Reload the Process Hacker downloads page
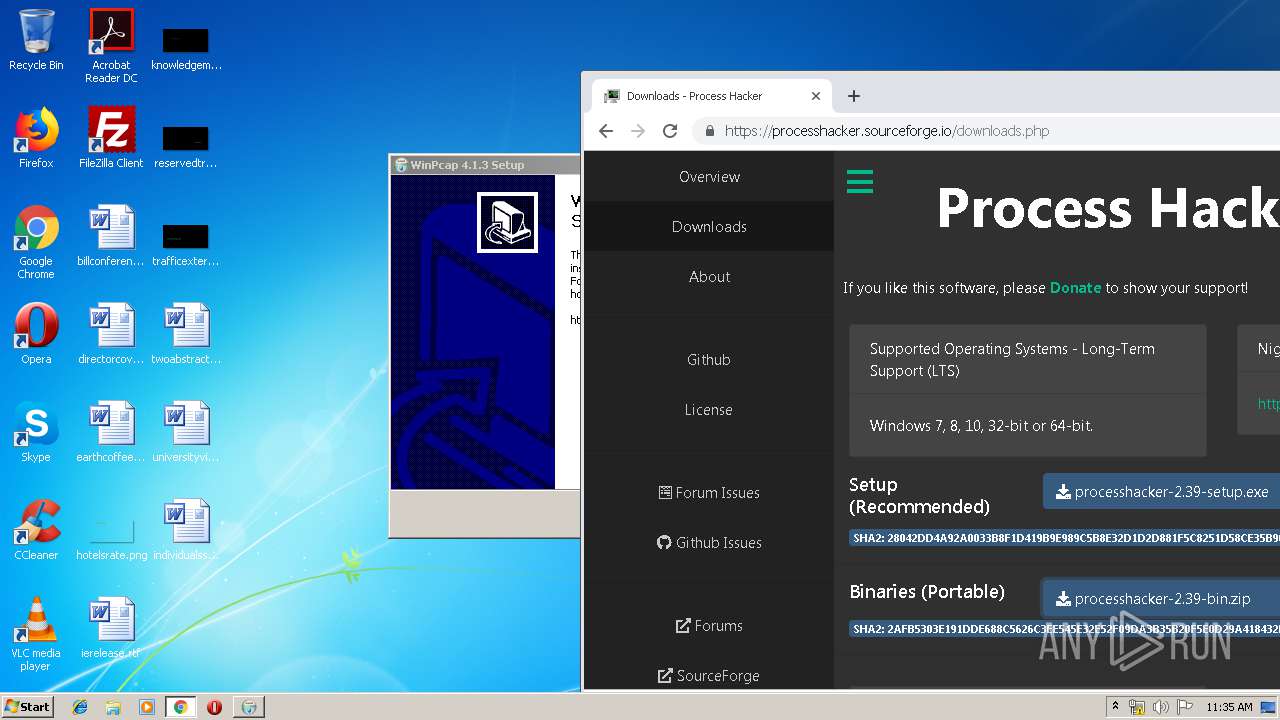Image resolution: width=1280 pixels, height=720 pixels. pyautogui.click(x=670, y=131)
